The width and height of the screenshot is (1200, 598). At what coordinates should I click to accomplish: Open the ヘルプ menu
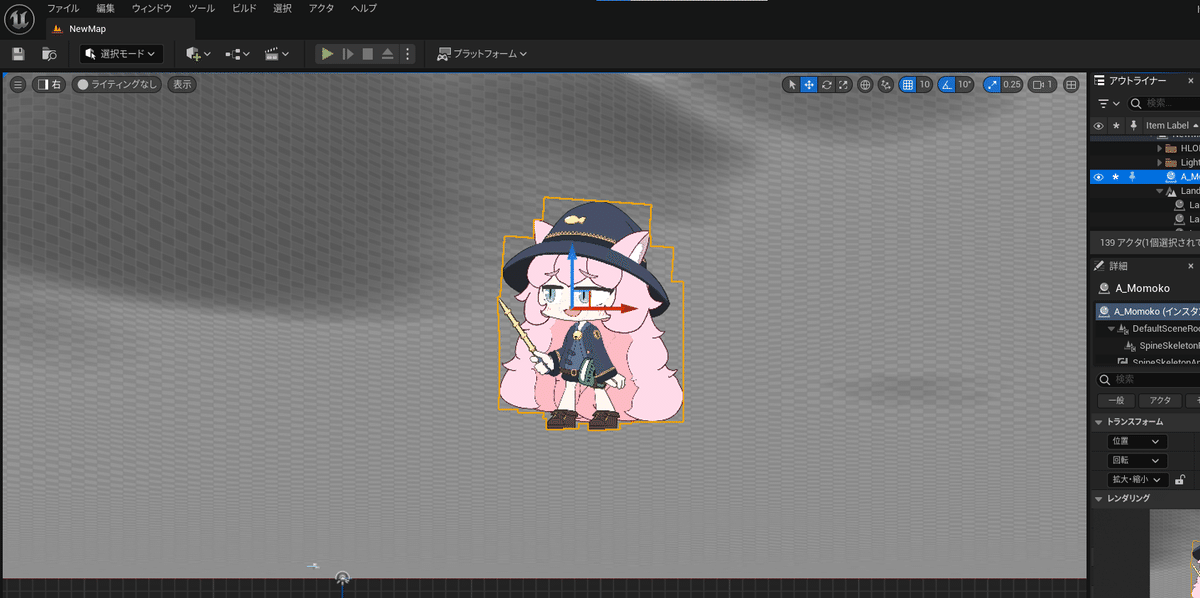(364, 8)
